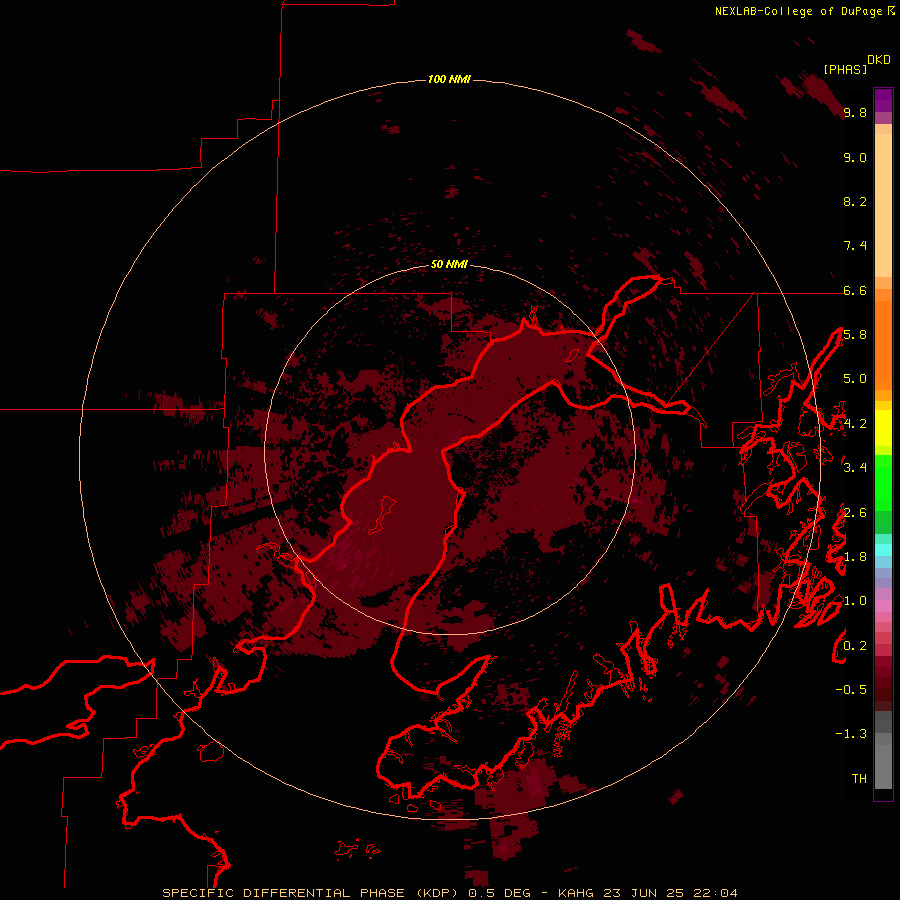Click the 3.4 legend value
Image resolution: width=900 pixels, height=900 pixels.
coord(855,468)
